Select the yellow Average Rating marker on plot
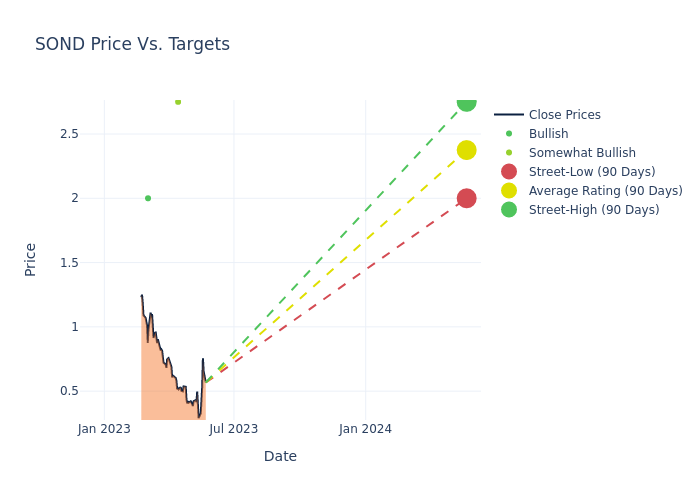The width and height of the screenshot is (700, 500). pos(466,150)
